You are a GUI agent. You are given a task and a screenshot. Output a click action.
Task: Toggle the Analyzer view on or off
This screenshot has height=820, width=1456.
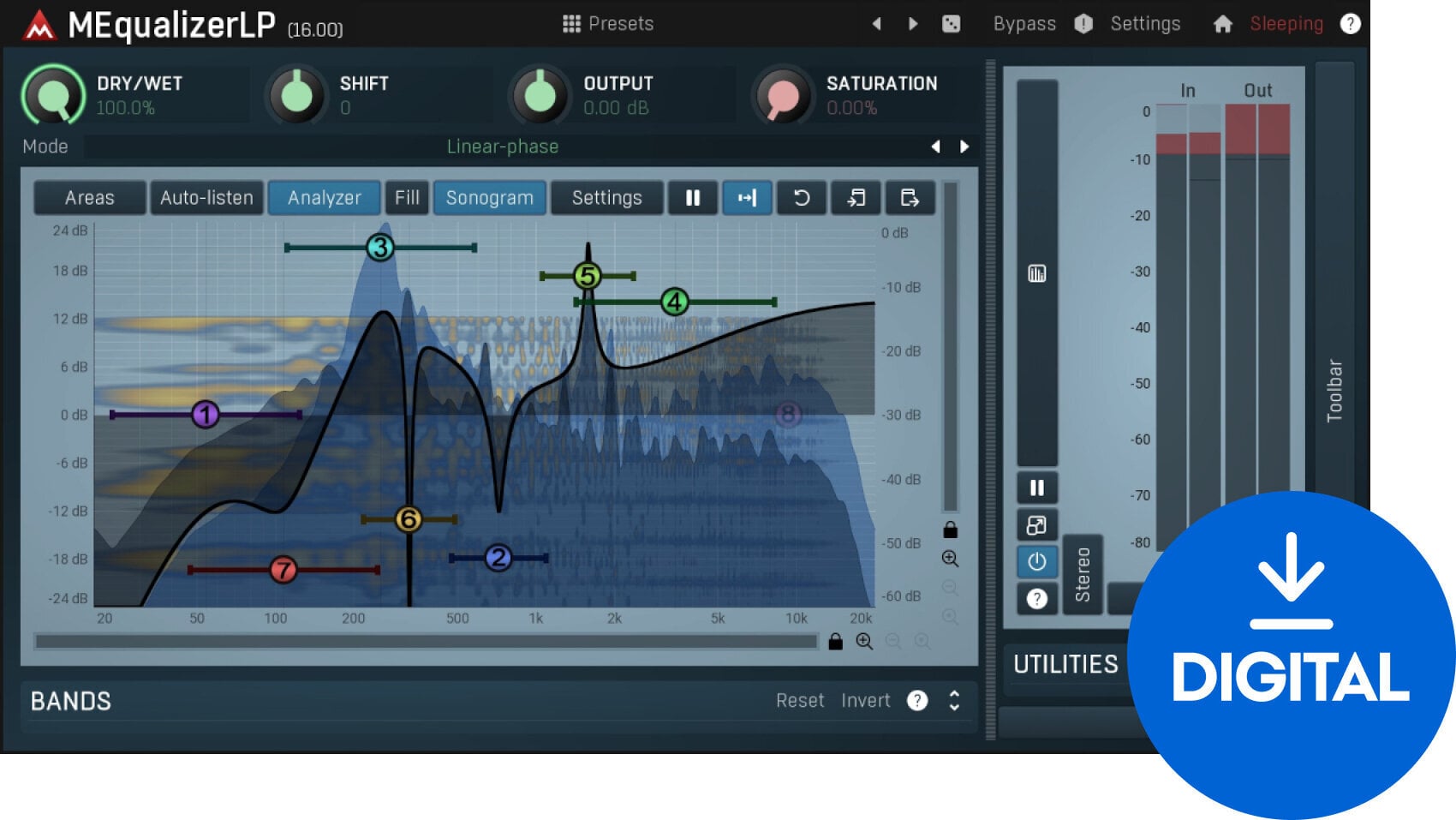tap(324, 198)
